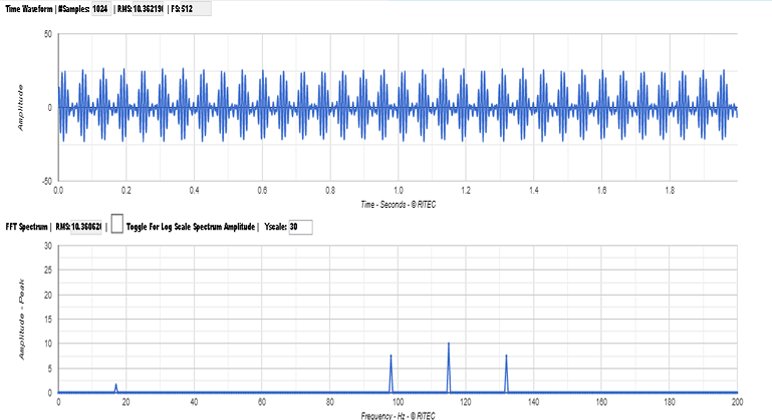Click the waveform at the 1.0 second mark
The height and width of the screenshot is (420, 772).
(x=398, y=107)
